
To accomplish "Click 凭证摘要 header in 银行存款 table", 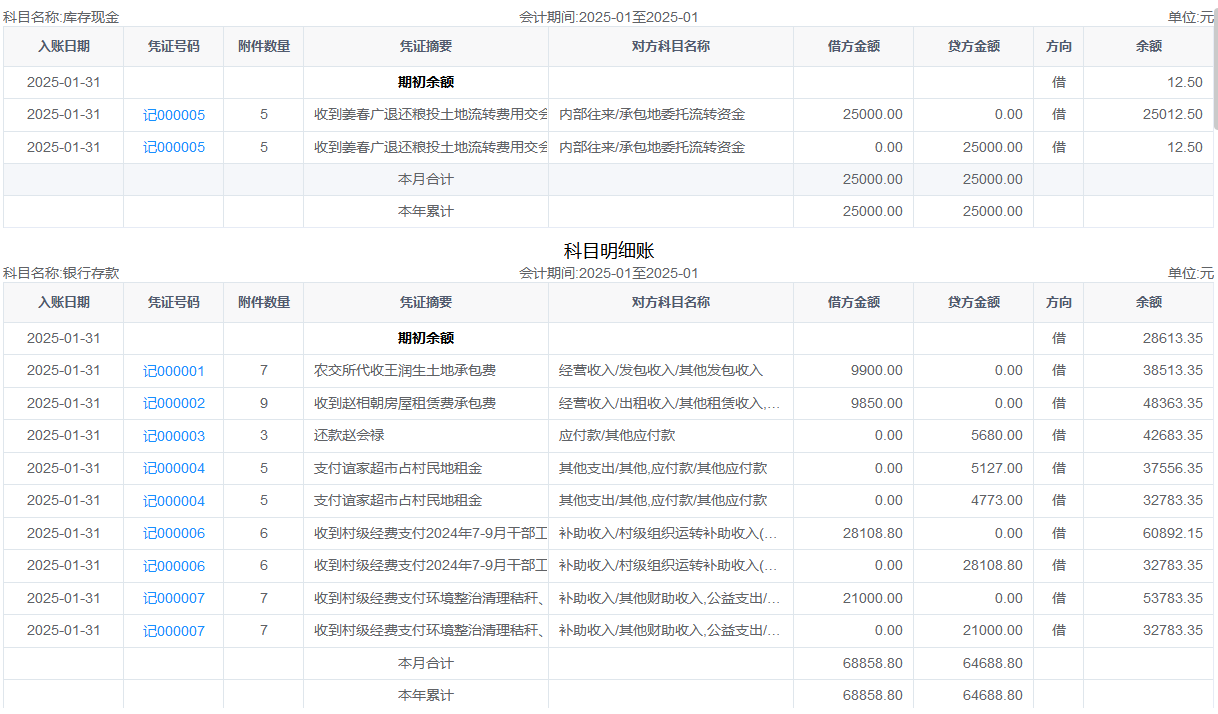I will tap(425, 302).
